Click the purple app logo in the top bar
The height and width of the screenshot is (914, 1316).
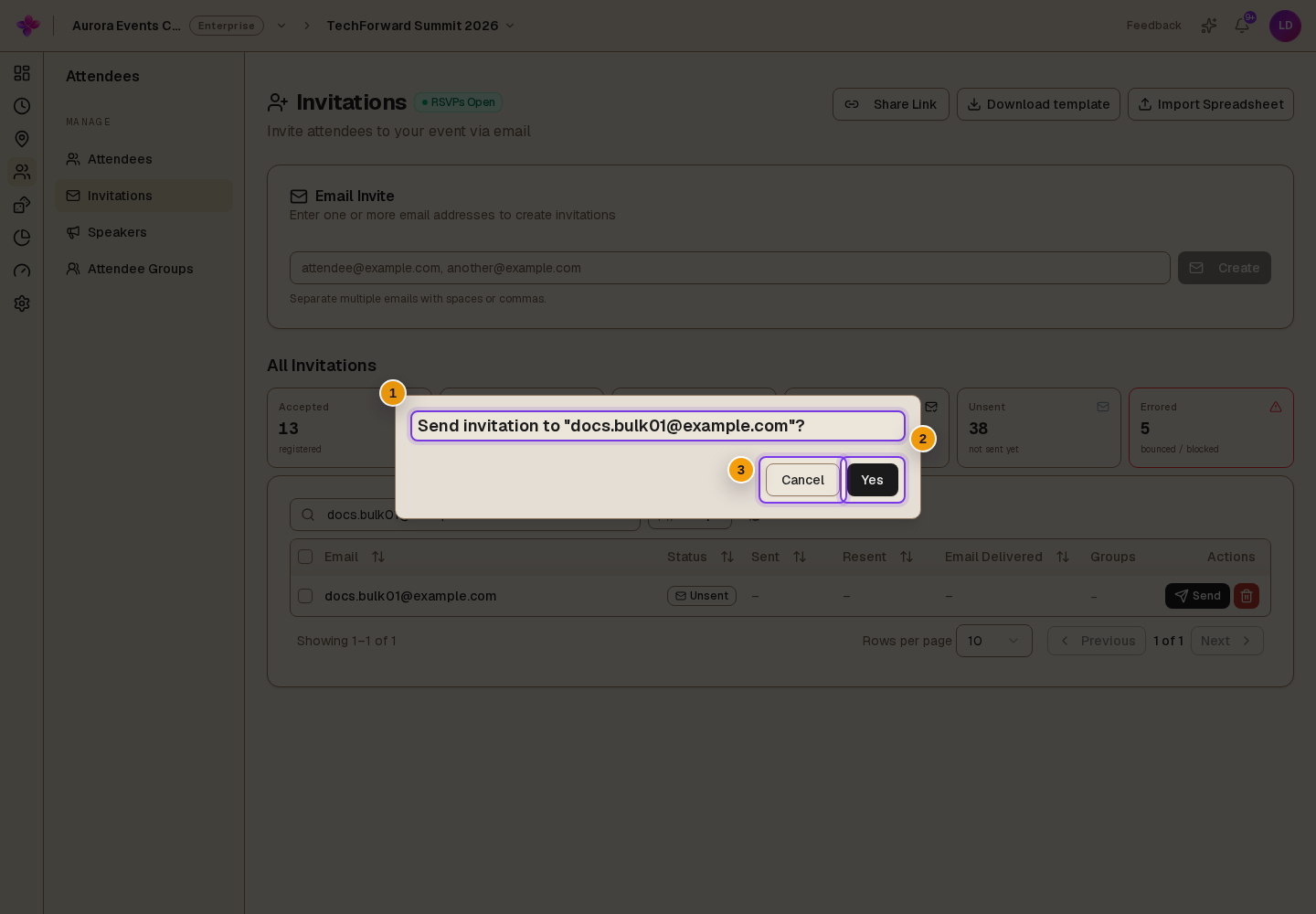[28, 26]
